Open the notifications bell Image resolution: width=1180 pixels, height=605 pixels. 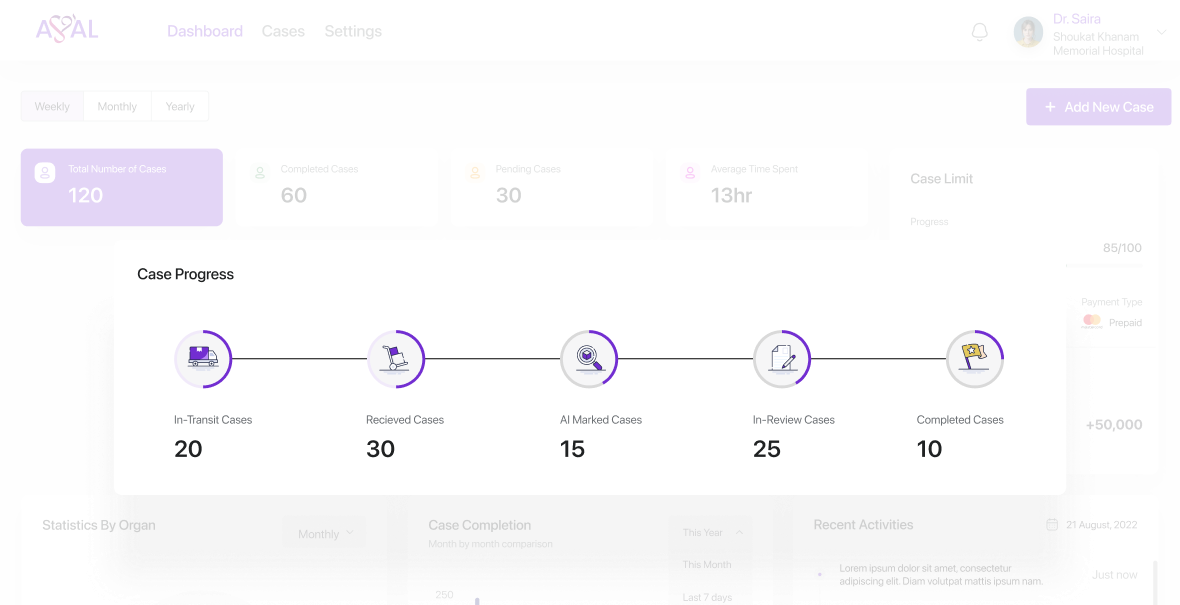pyautogui.click(x=979, y=32)
